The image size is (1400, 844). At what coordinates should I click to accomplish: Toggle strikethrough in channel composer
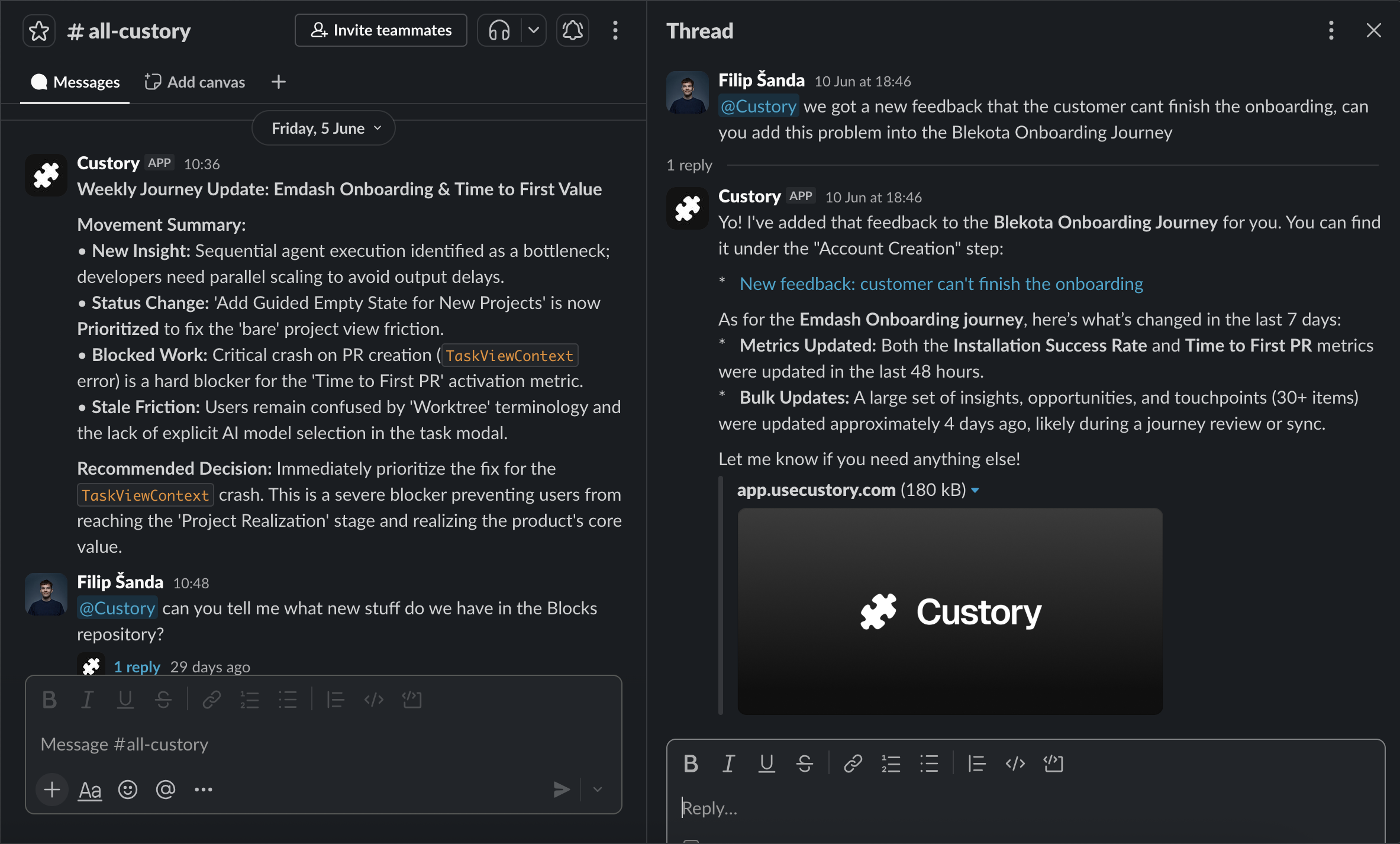click(x=163, y=700)
